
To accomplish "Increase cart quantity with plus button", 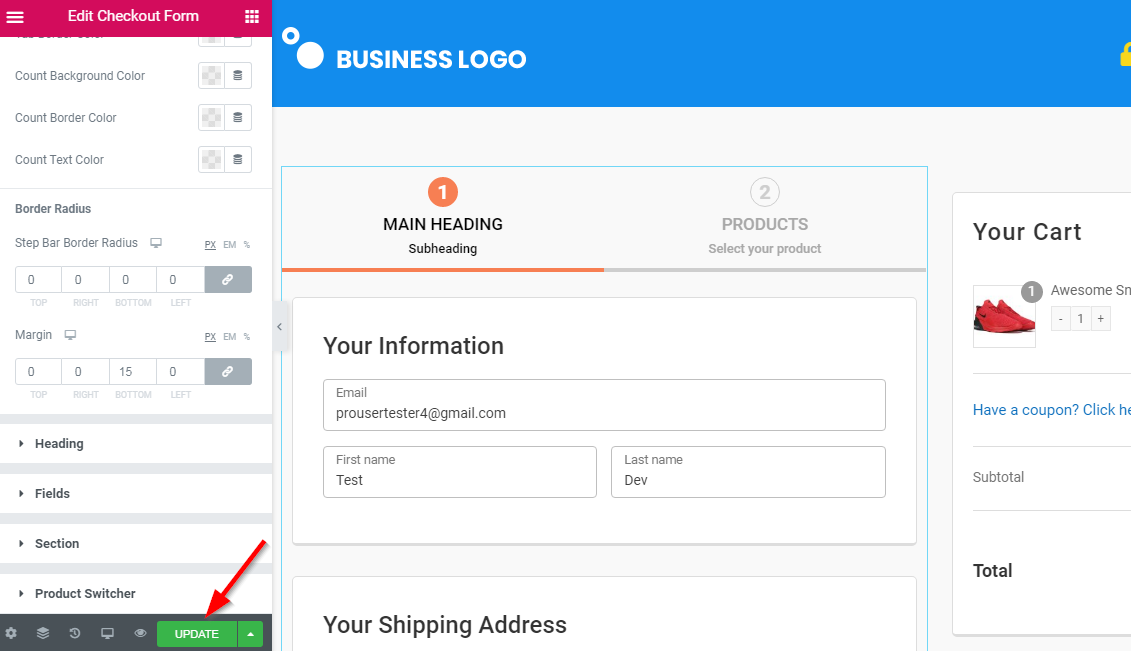I will (1101, 319).
